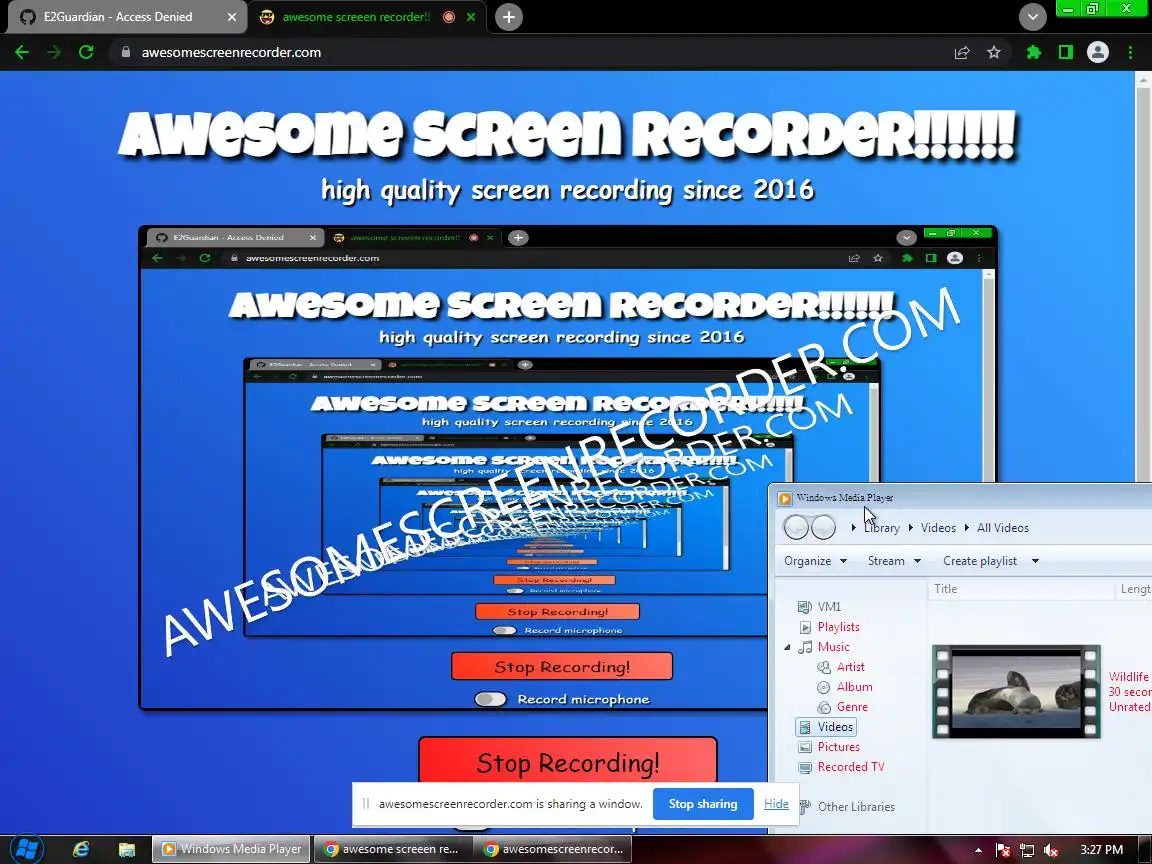Viewport: 1152px width, 864px height.
Task: Open the 3:27 PM clock
Action: [x=1101, y=849]
